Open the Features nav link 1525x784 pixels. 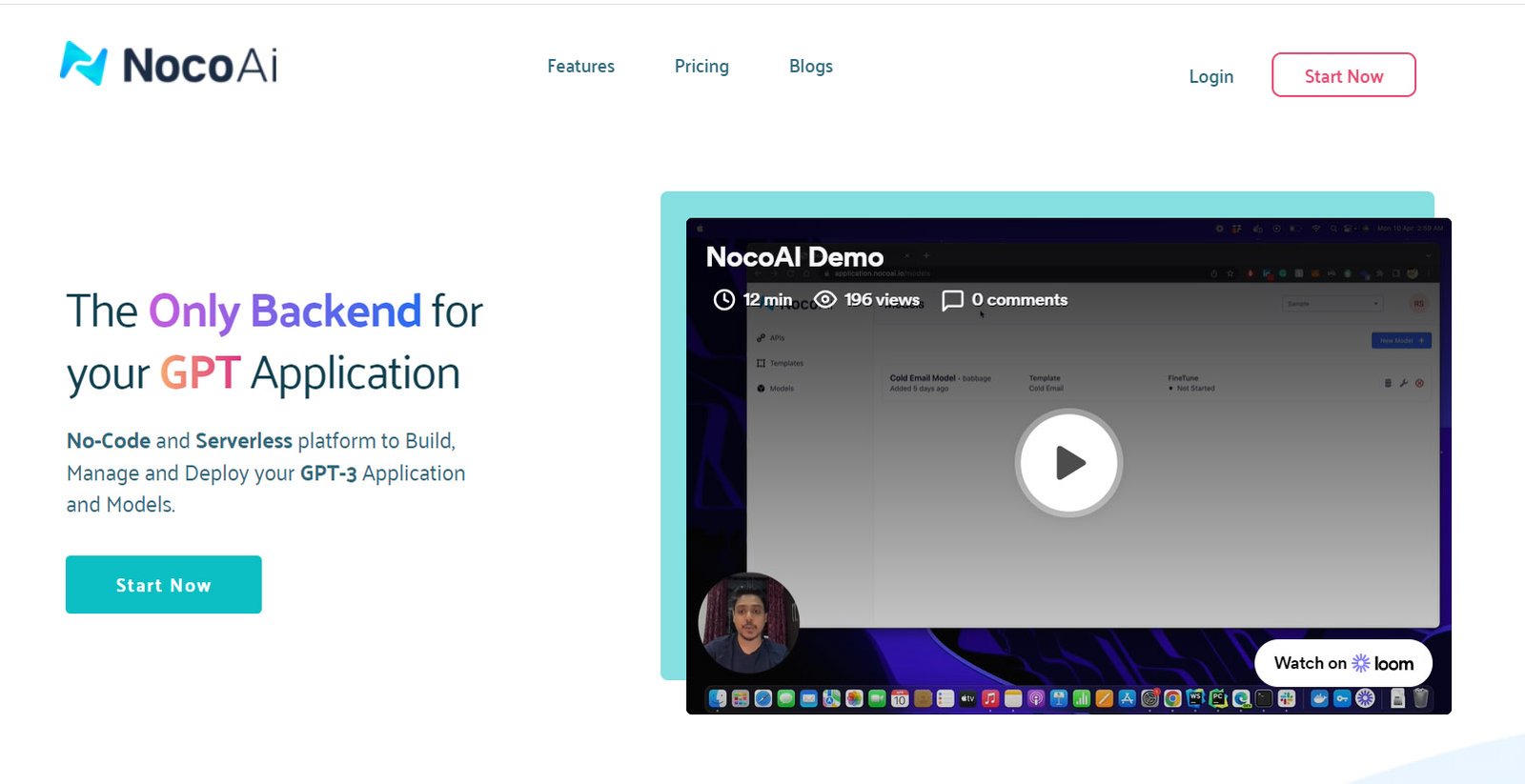click(580, 66)
